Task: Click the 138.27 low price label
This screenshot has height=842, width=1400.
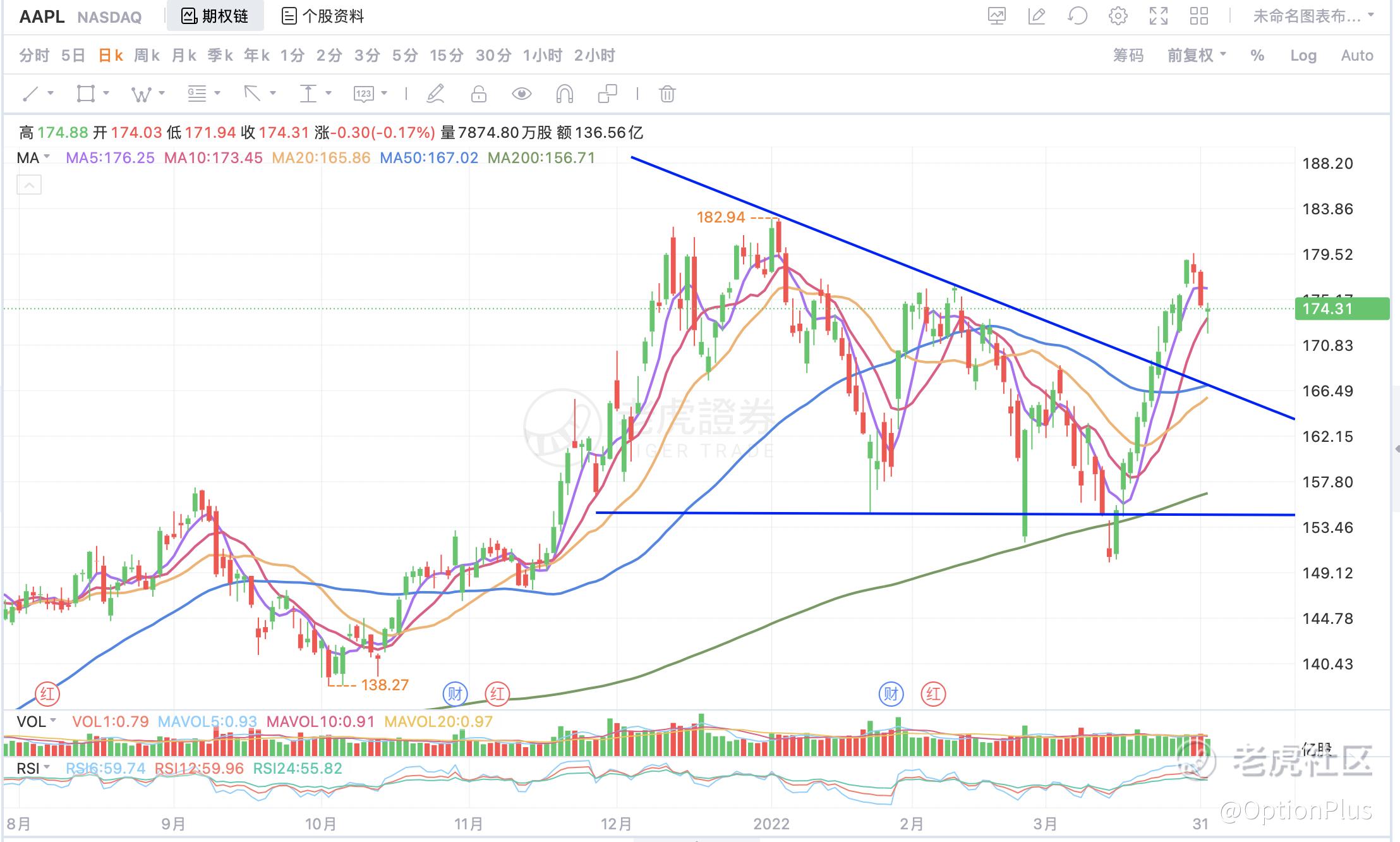Action: click(x=385, y=685)
